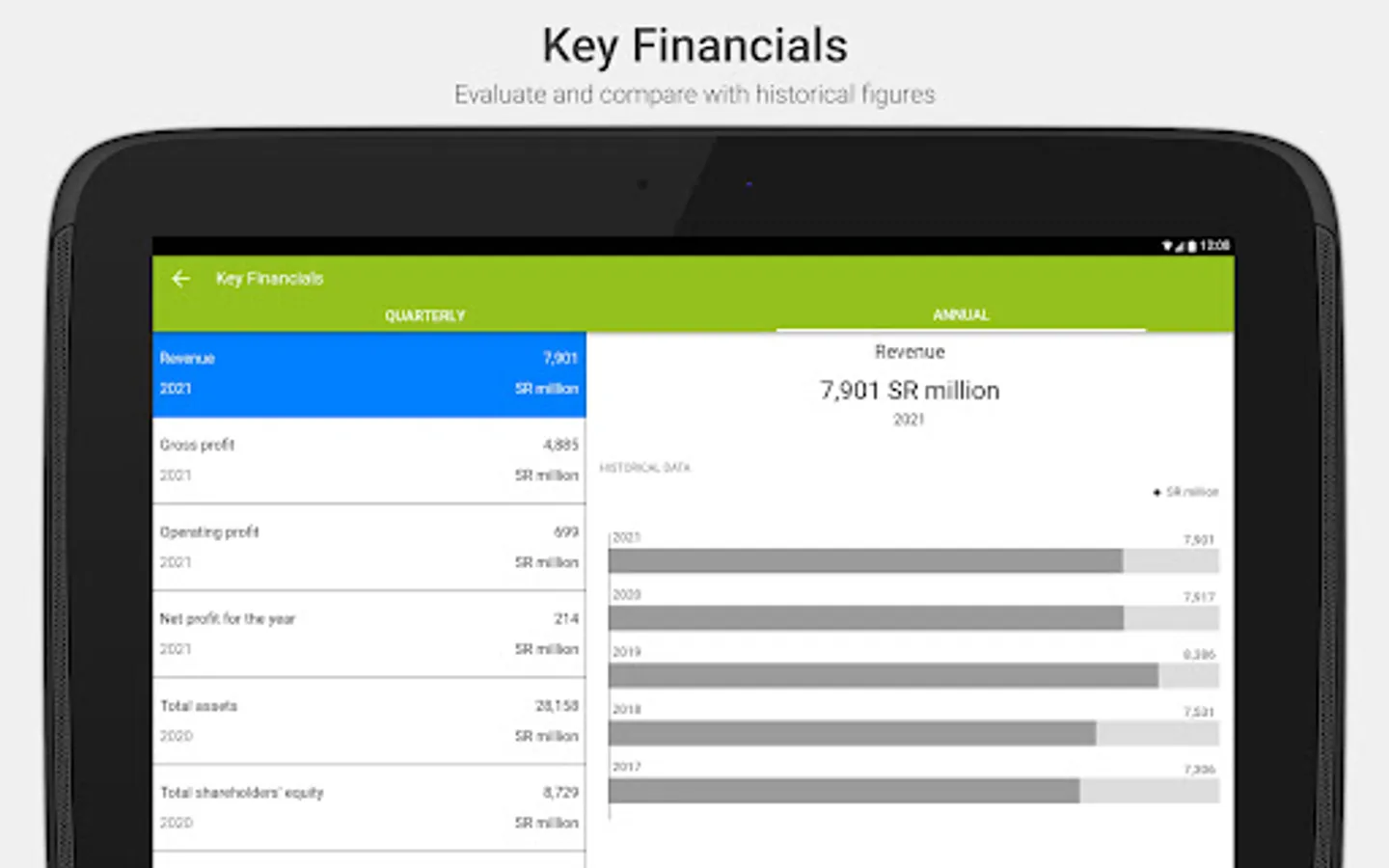Click the battery status icon
Screen dimensions: 1389x868
click(x=1192, y=246)
